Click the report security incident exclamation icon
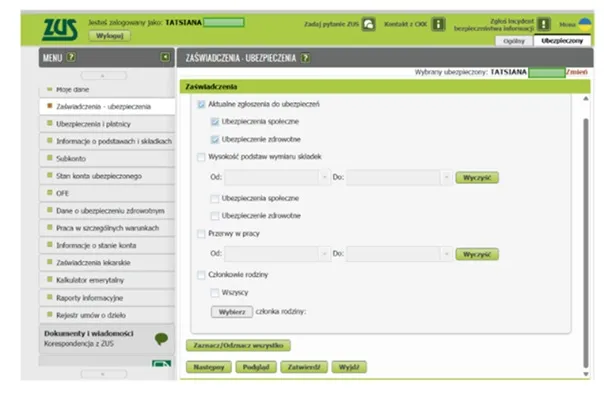Viewport: 604px width, 394px height. click(x=544, y=24)
